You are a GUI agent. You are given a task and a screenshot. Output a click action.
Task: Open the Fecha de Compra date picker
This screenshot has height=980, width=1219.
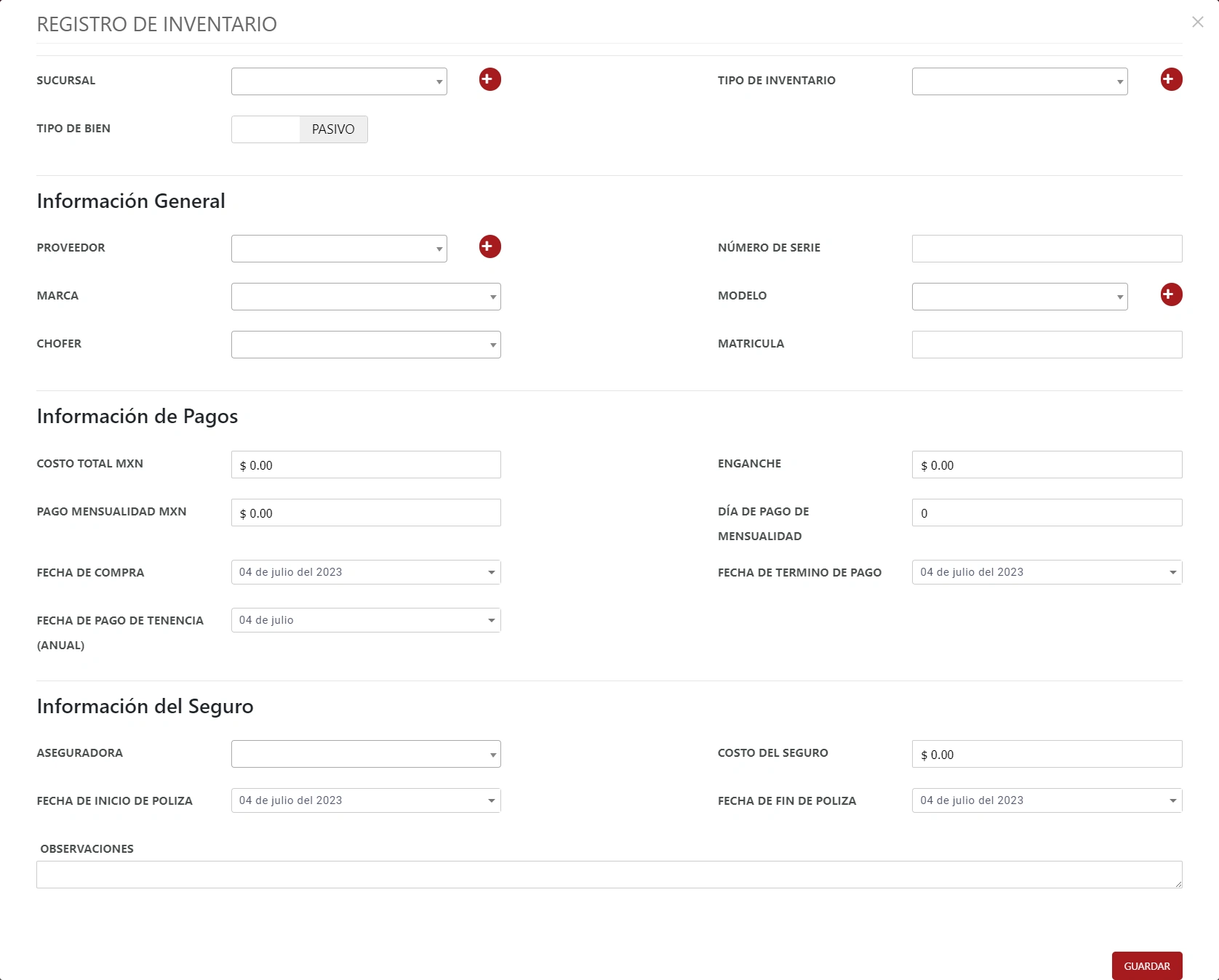[x=366, y=572]
